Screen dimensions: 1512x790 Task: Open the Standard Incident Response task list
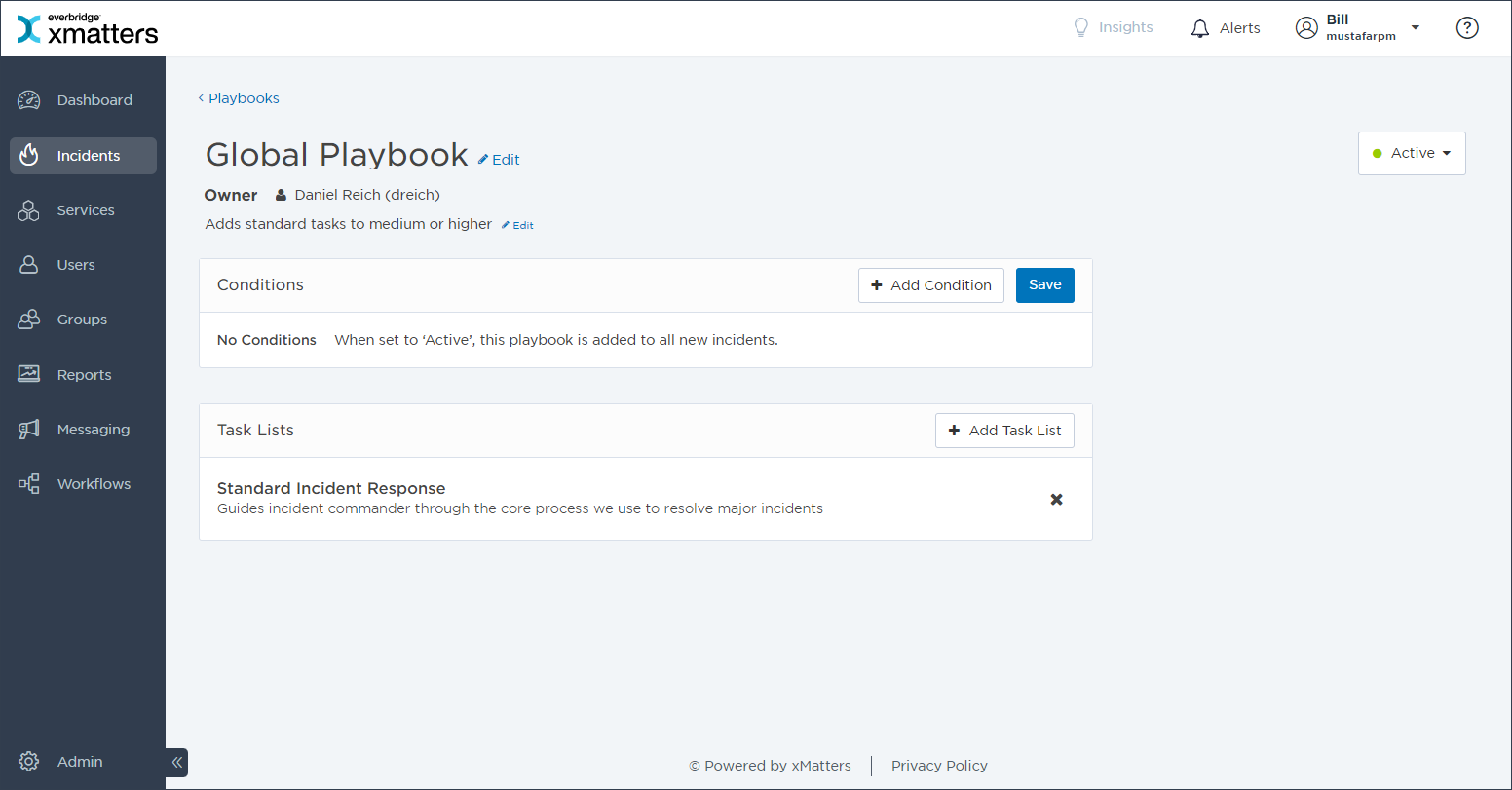click(x=331, y=488)
